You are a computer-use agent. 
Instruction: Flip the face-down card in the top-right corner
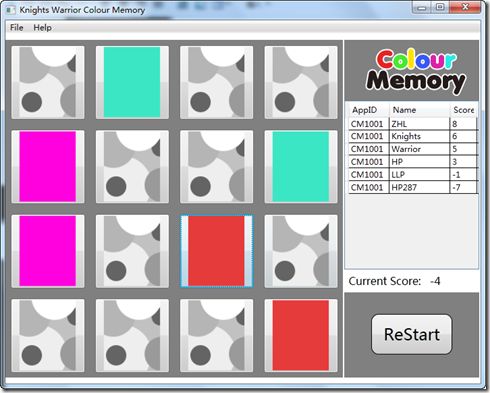tap(301, 82)
